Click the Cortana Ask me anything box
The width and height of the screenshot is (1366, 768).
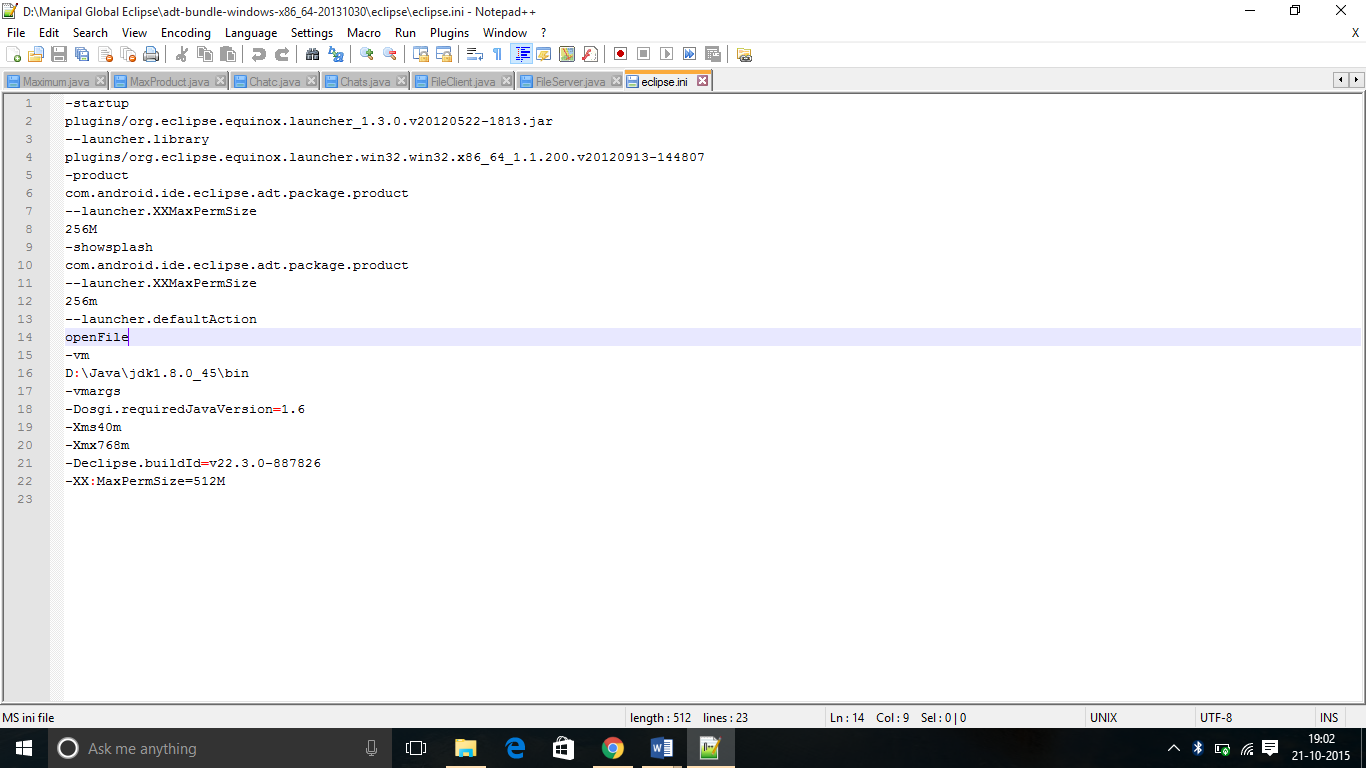(x=220, y=748)
